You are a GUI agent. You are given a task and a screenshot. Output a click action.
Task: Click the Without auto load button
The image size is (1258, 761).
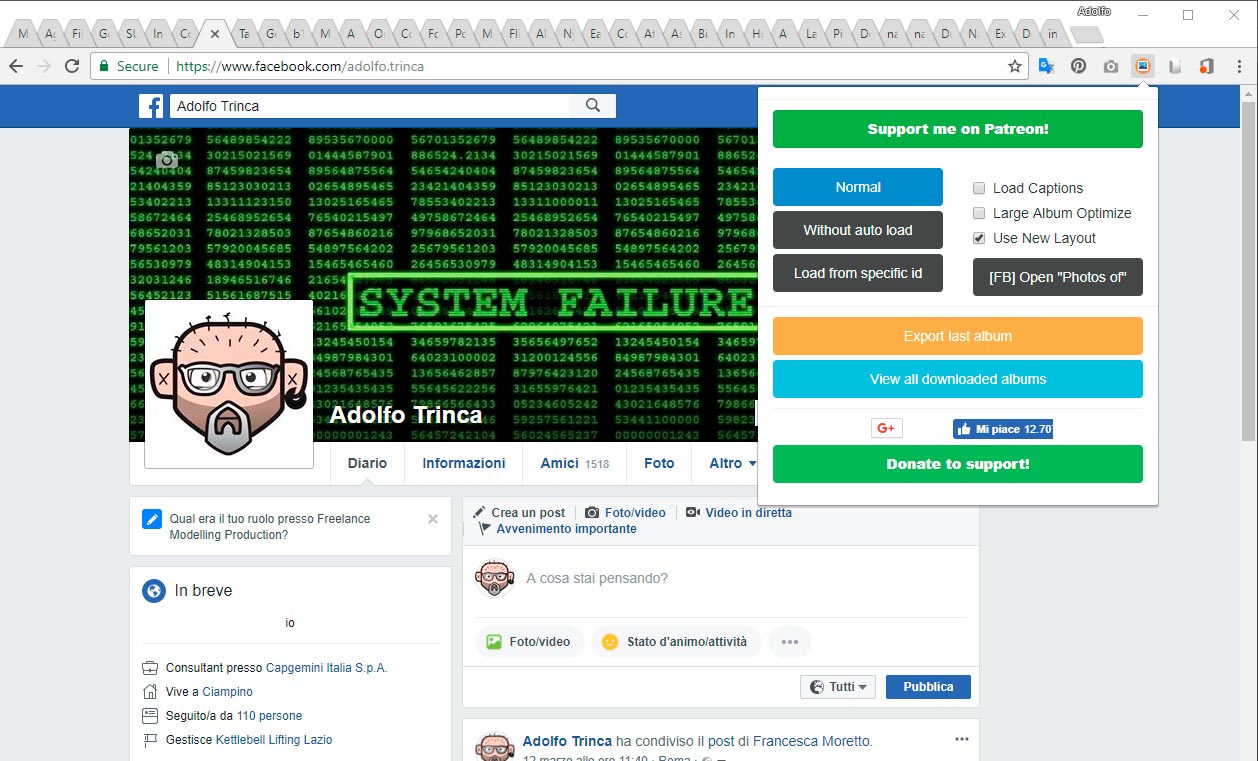[858, 230]
